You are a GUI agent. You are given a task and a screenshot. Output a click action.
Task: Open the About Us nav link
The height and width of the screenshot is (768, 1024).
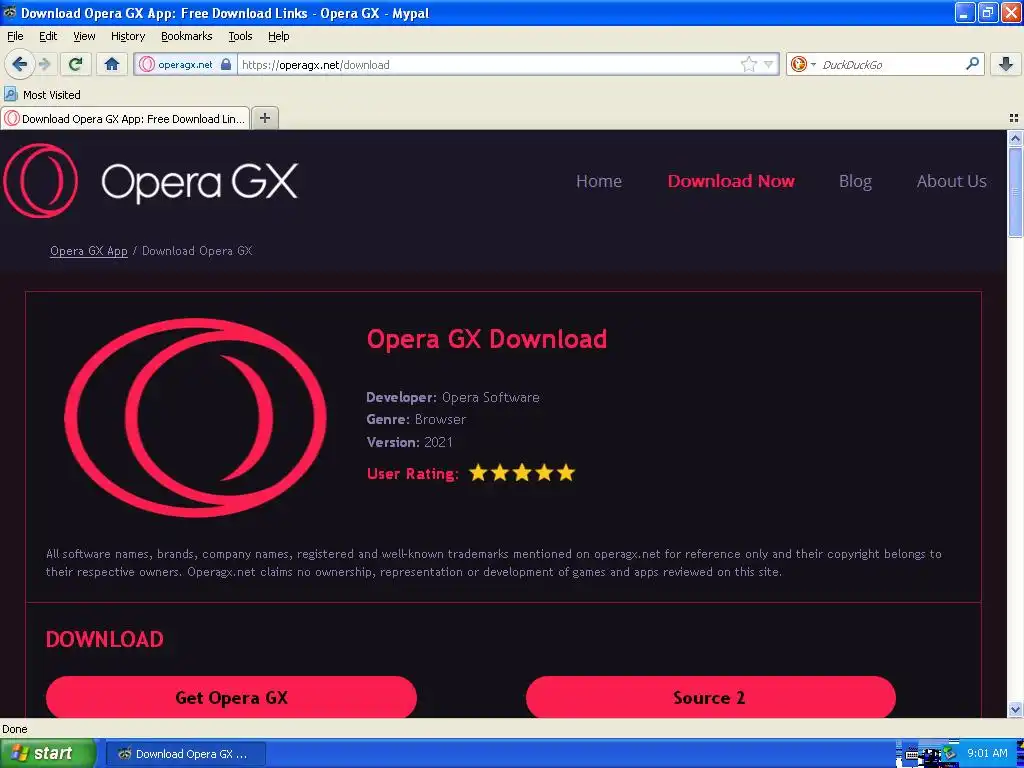pyautogui.click(x=951, y=181)
